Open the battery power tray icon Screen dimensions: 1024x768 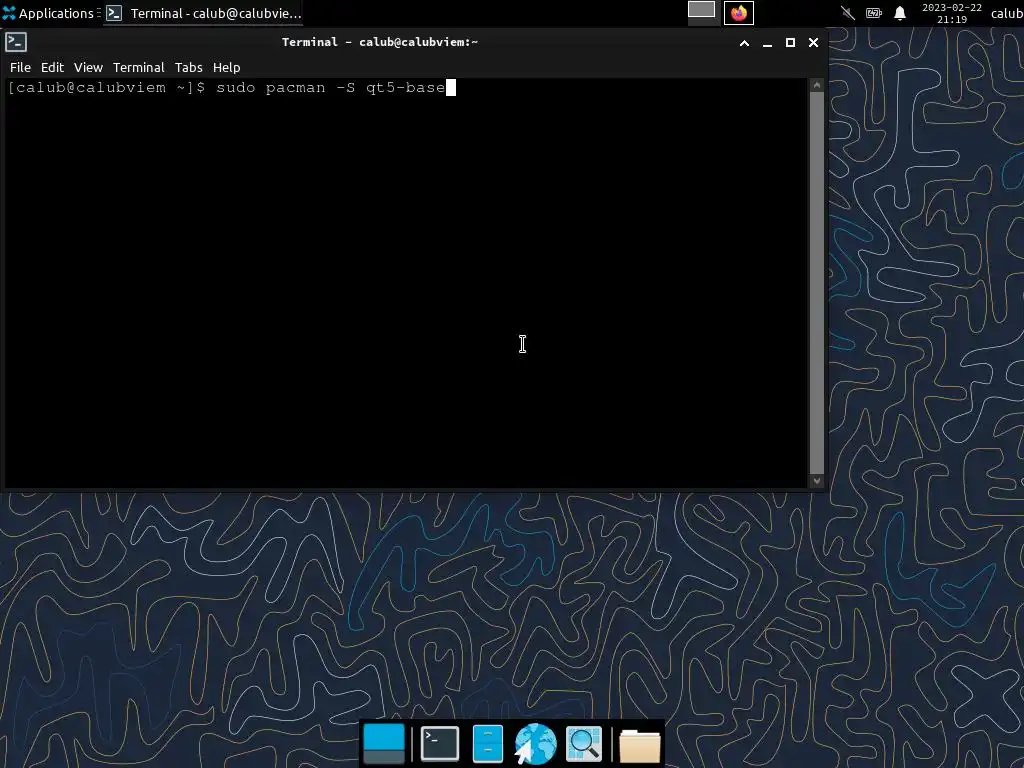tap(874, 13)
